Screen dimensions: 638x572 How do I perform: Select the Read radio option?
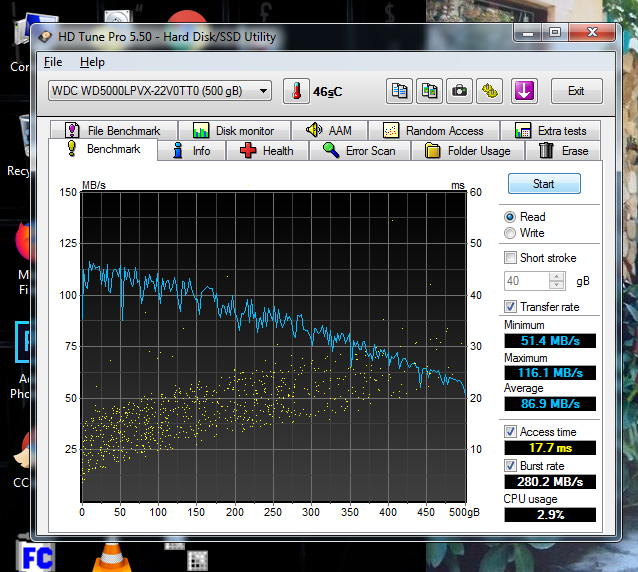[509, 217]
